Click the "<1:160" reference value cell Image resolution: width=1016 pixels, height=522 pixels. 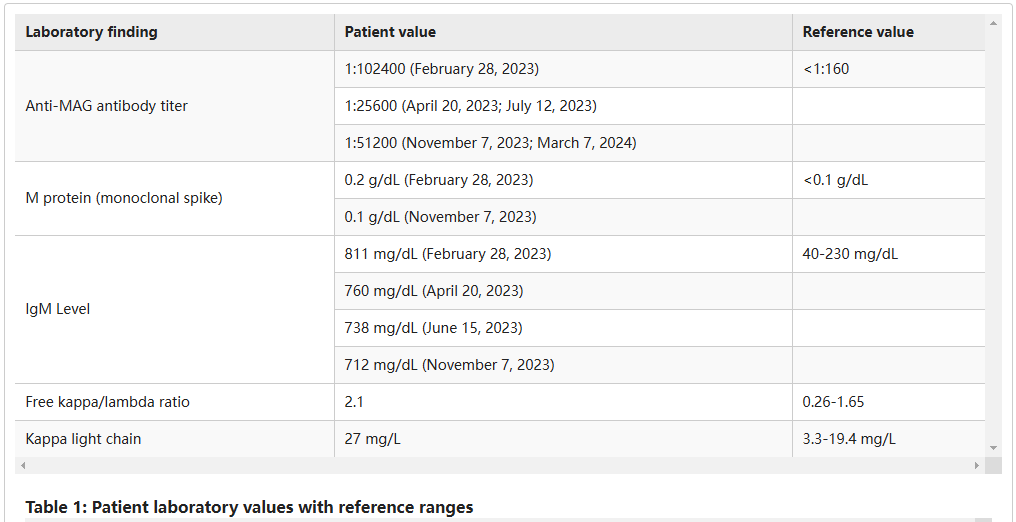(826, 69)
